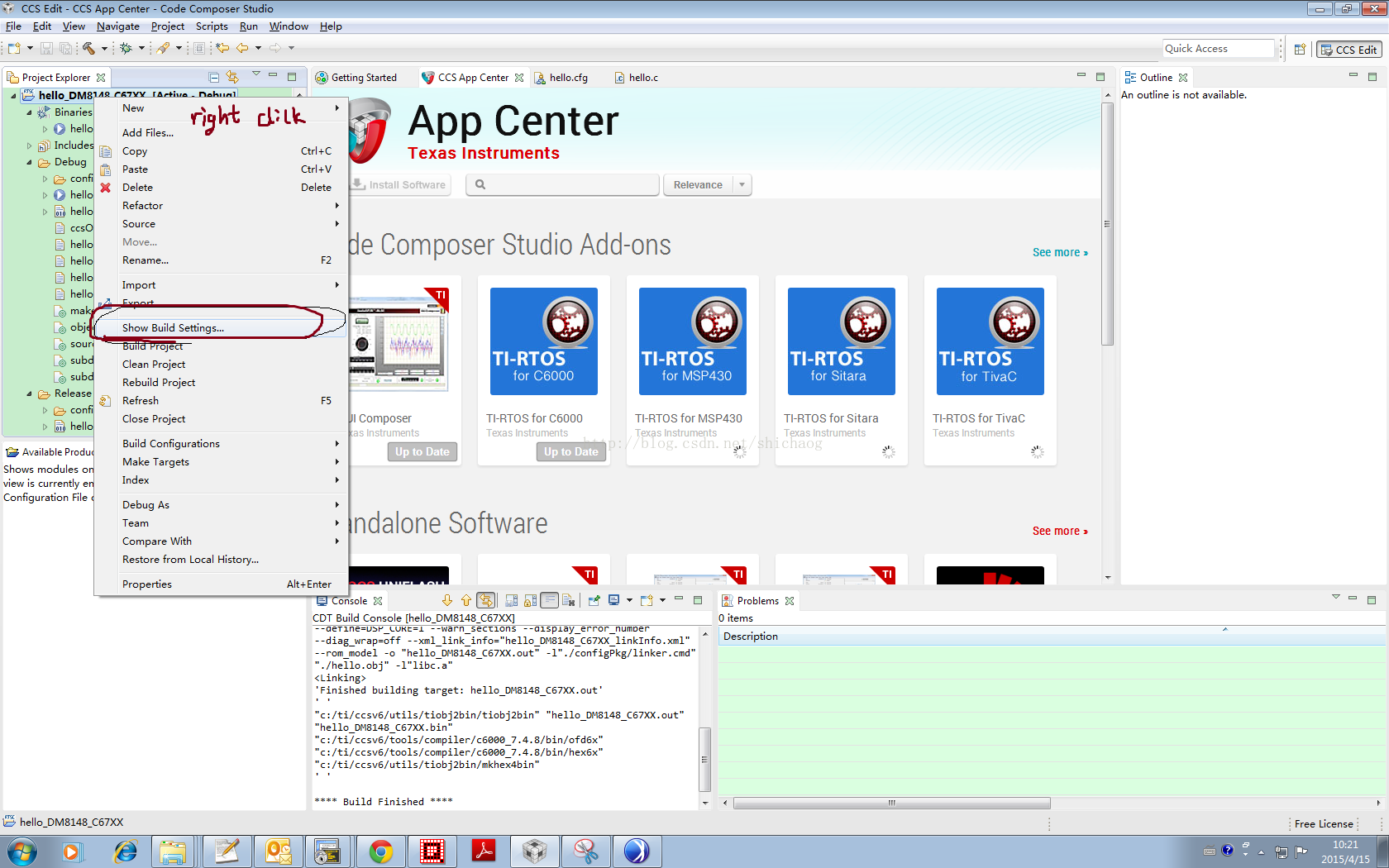Choose Clean Project in context menu

[x=221, y=365]
